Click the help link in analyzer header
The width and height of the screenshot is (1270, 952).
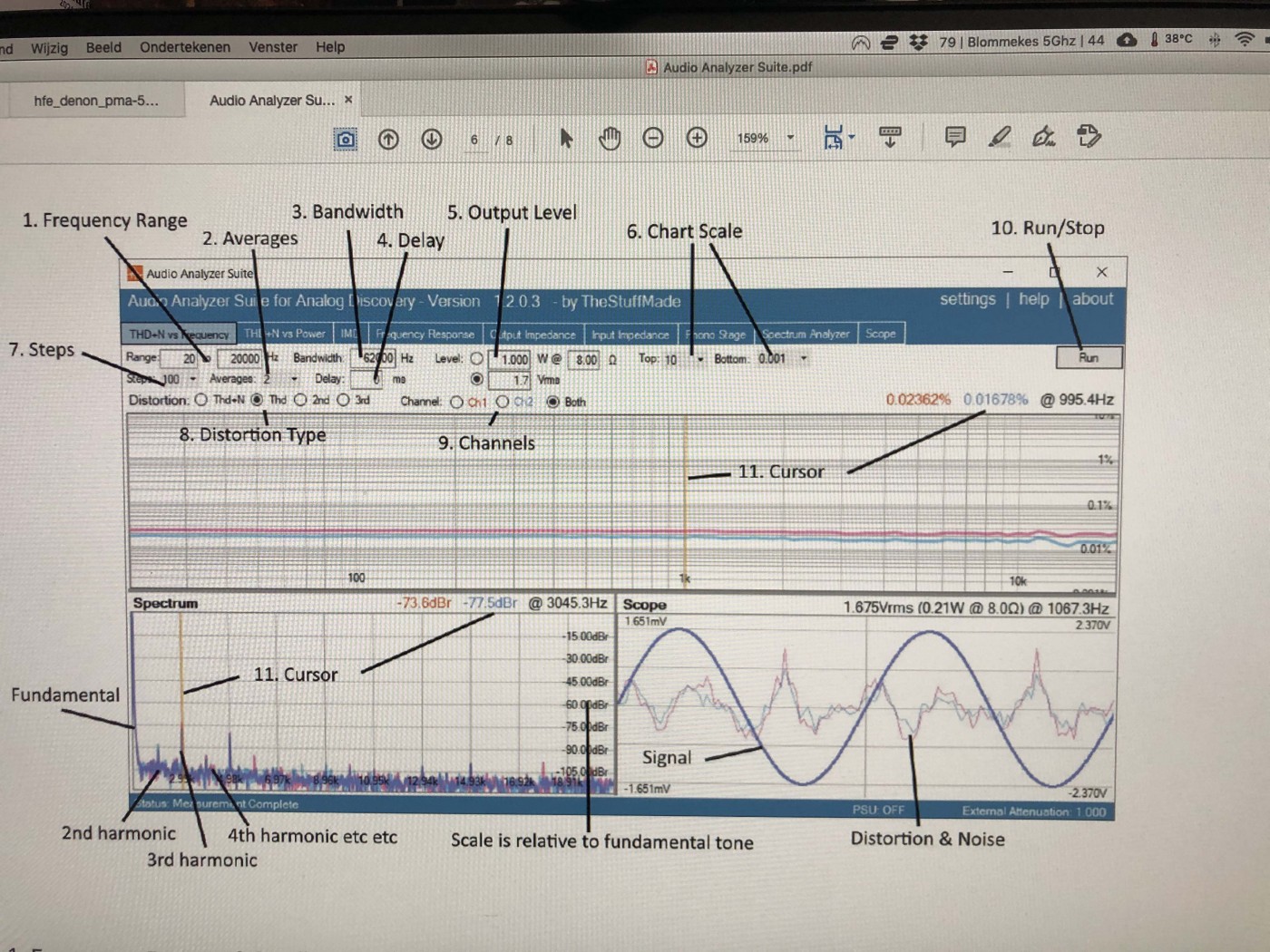tap(1033, 299)
